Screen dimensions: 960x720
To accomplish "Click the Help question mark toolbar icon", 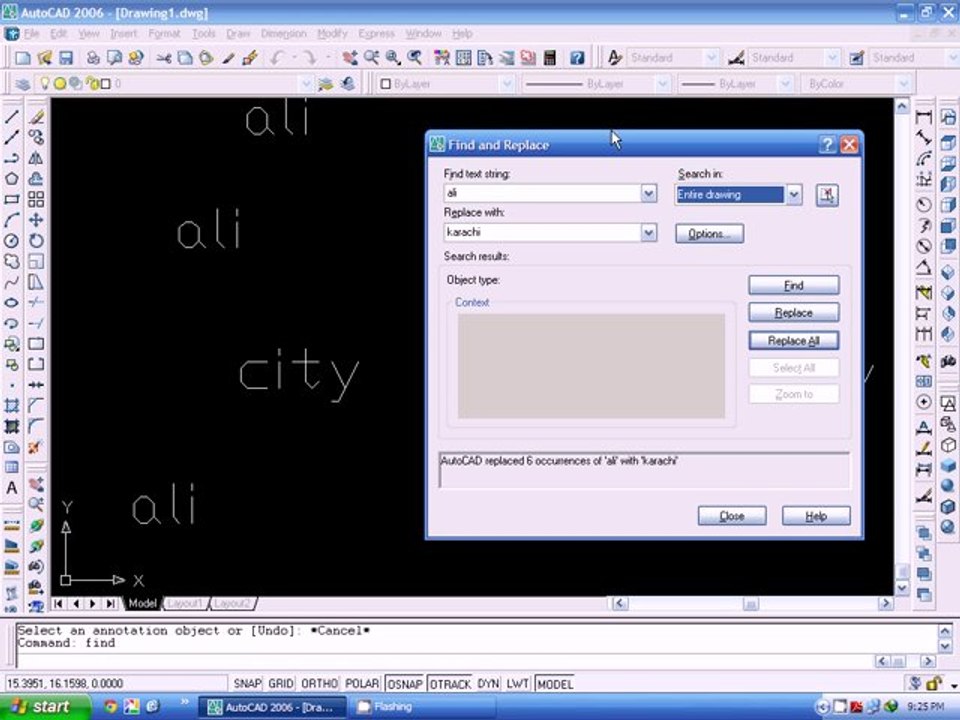I will point(577,58).
